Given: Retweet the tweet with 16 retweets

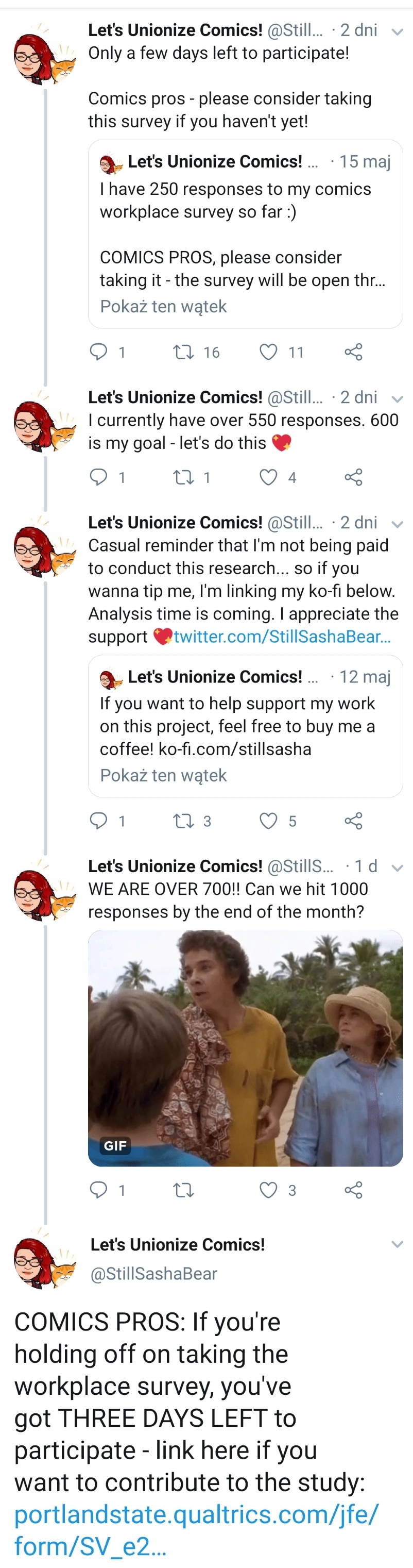Looking at the screenshot, I should coord(183,352).
